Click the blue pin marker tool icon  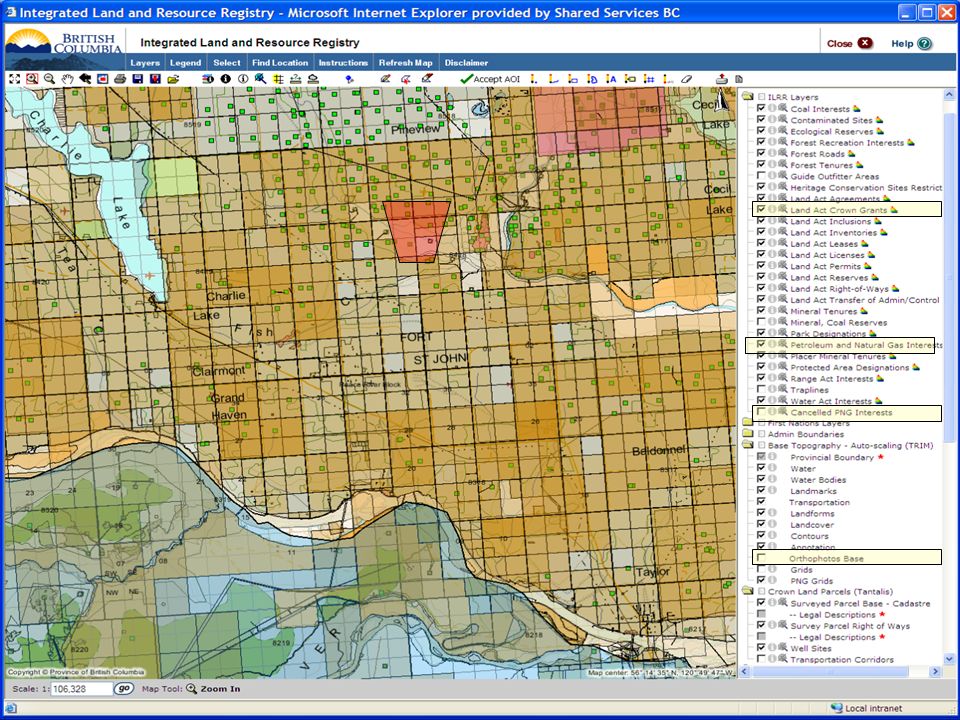tap(350, 79)
